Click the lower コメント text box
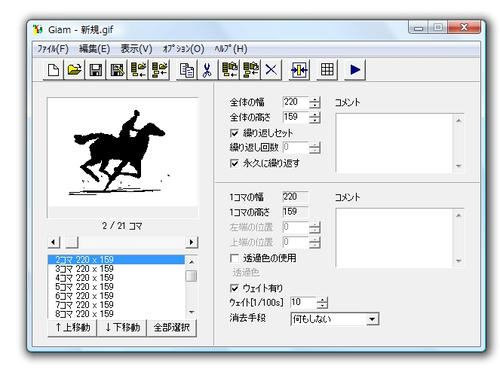This screenshot has width=500, height=372. point(394,238)
